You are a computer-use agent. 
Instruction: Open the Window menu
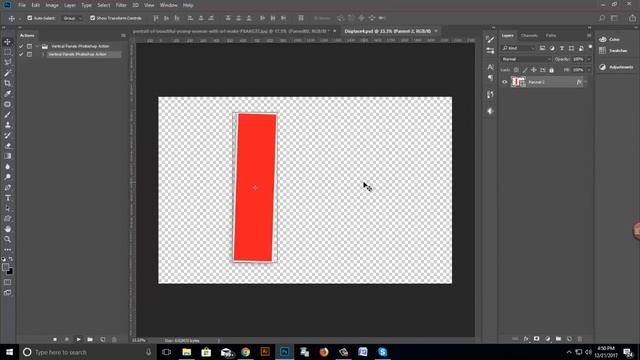coord(169,5)
